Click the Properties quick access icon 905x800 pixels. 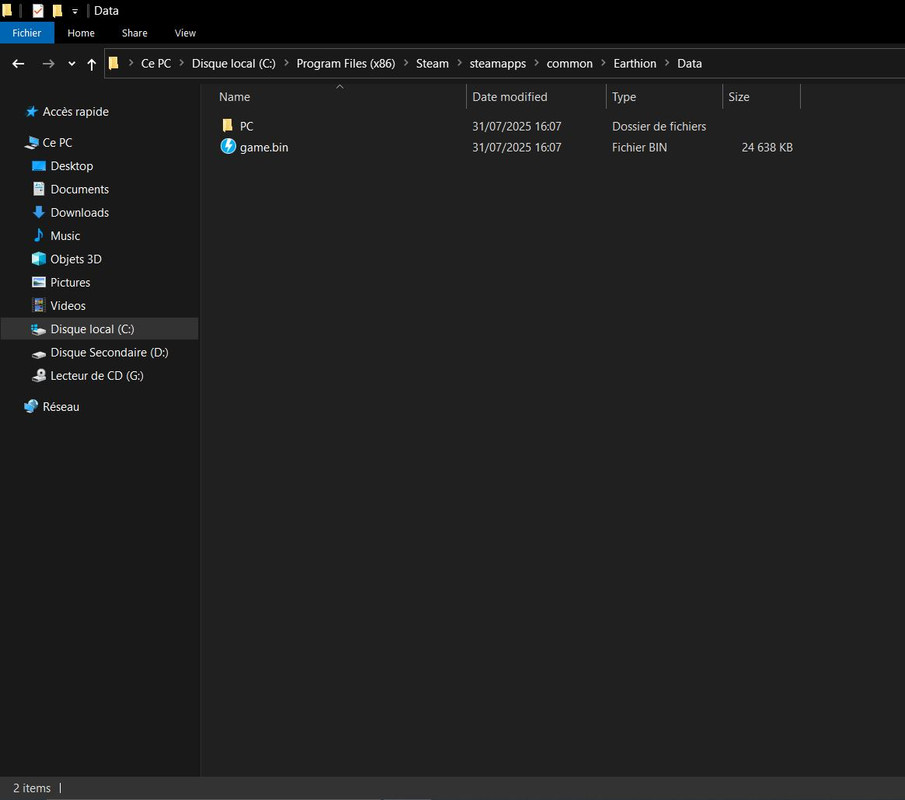38,10
